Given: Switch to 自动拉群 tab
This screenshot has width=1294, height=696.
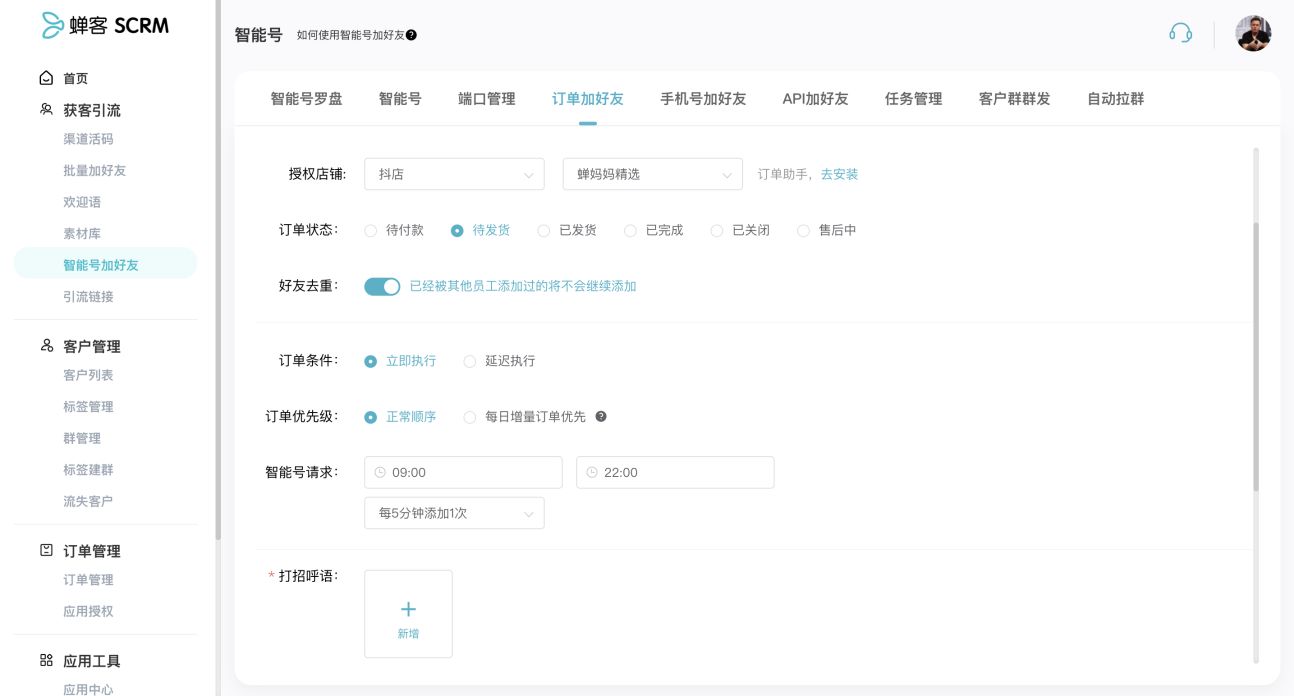Looking at the screenshot, I should point(1116,99).
